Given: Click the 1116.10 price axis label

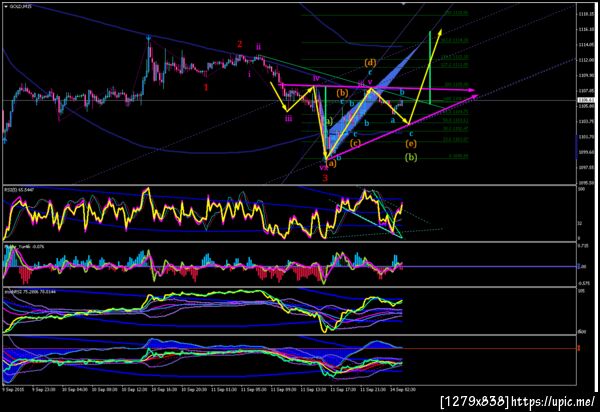Looking at the screenshot, I should (587, 29).
